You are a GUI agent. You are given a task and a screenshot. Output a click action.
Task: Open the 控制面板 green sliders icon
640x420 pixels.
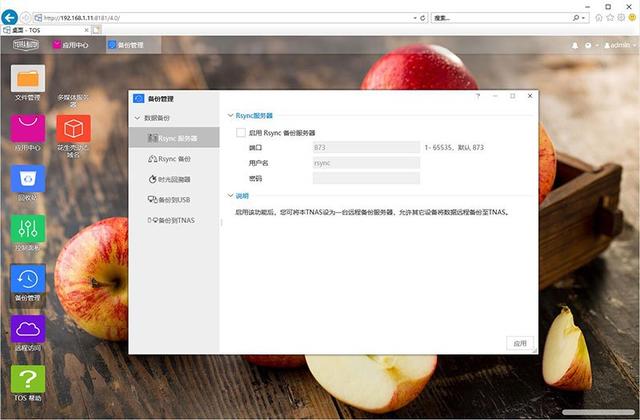(28, 229)
